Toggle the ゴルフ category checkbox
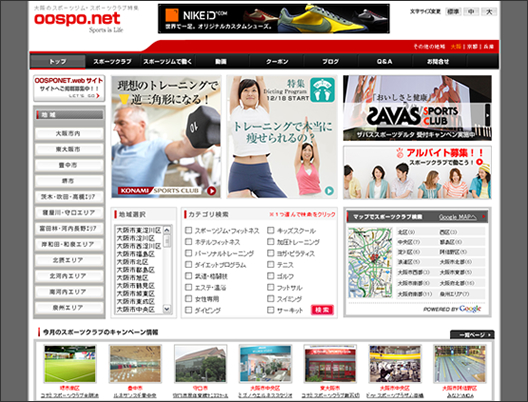The image size is (528, 402). tap(270, 276)
